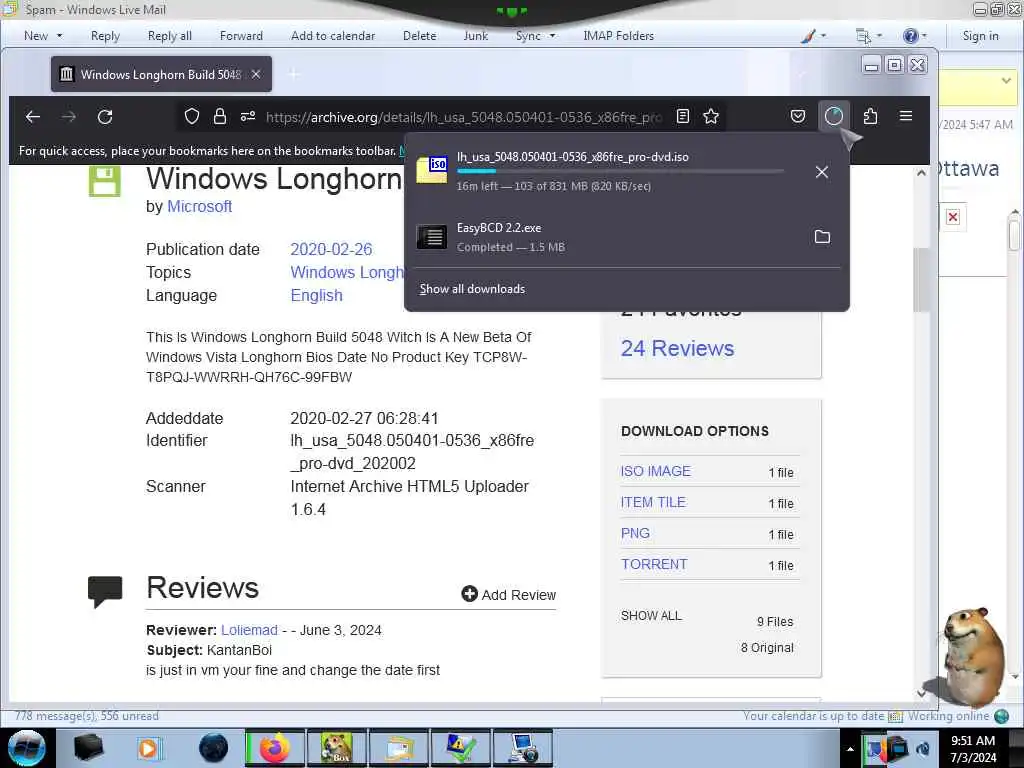This screenshot has height=768, width=1024.
Task: Click SHOW ALL download files
Action: [x=651, y=615]
